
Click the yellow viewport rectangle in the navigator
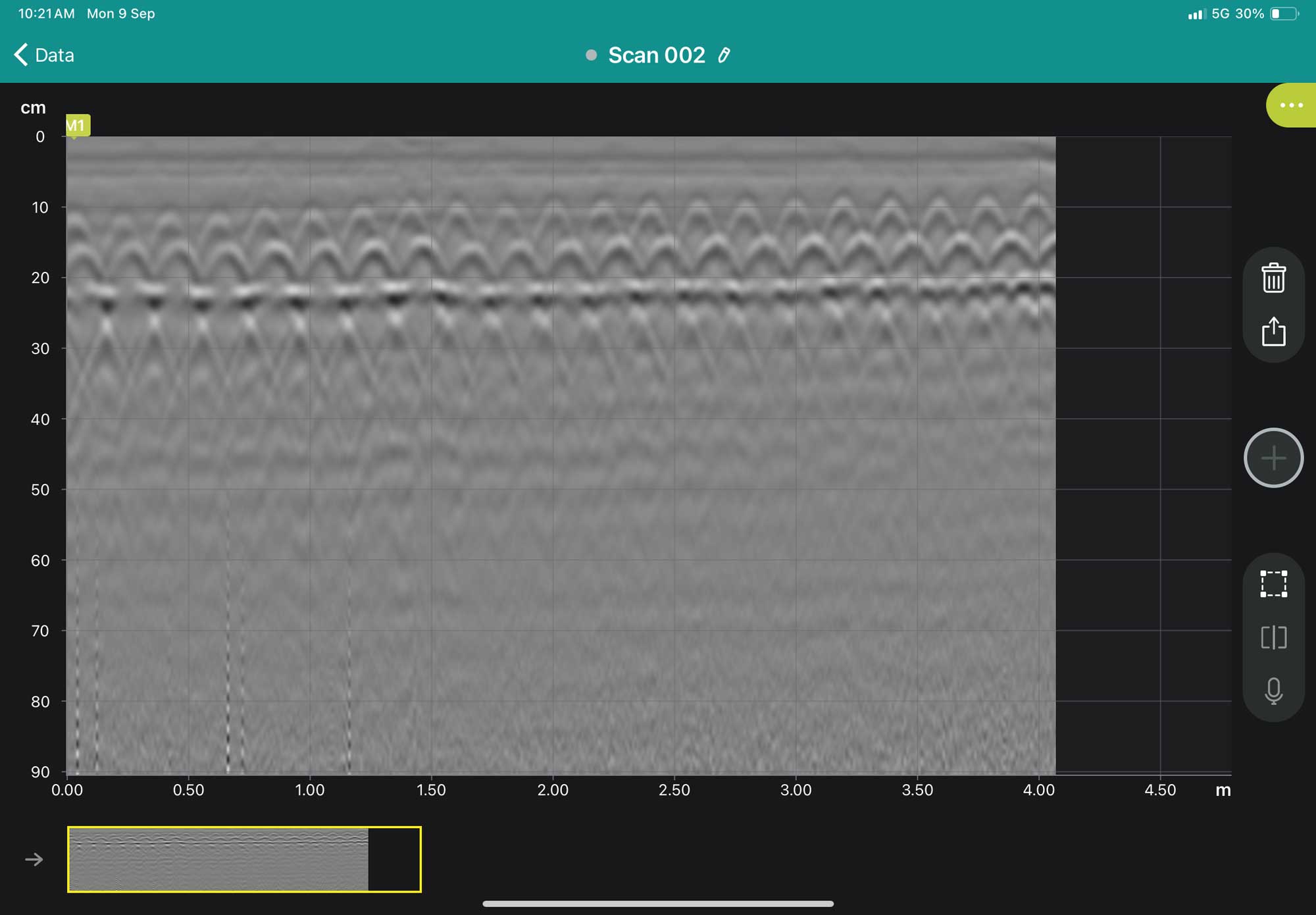click(243, 858)
